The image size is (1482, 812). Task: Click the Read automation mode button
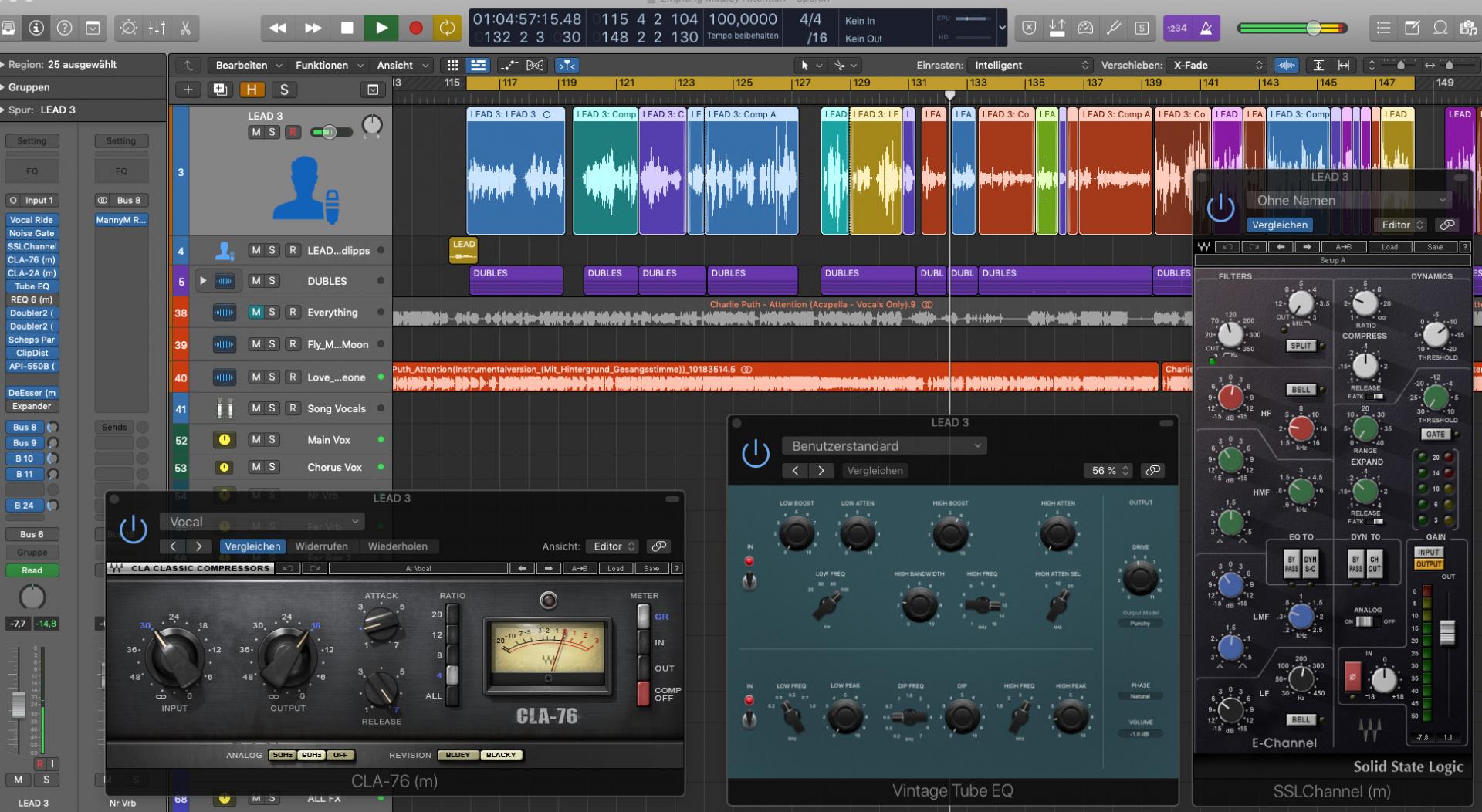[x=32, y=570]
